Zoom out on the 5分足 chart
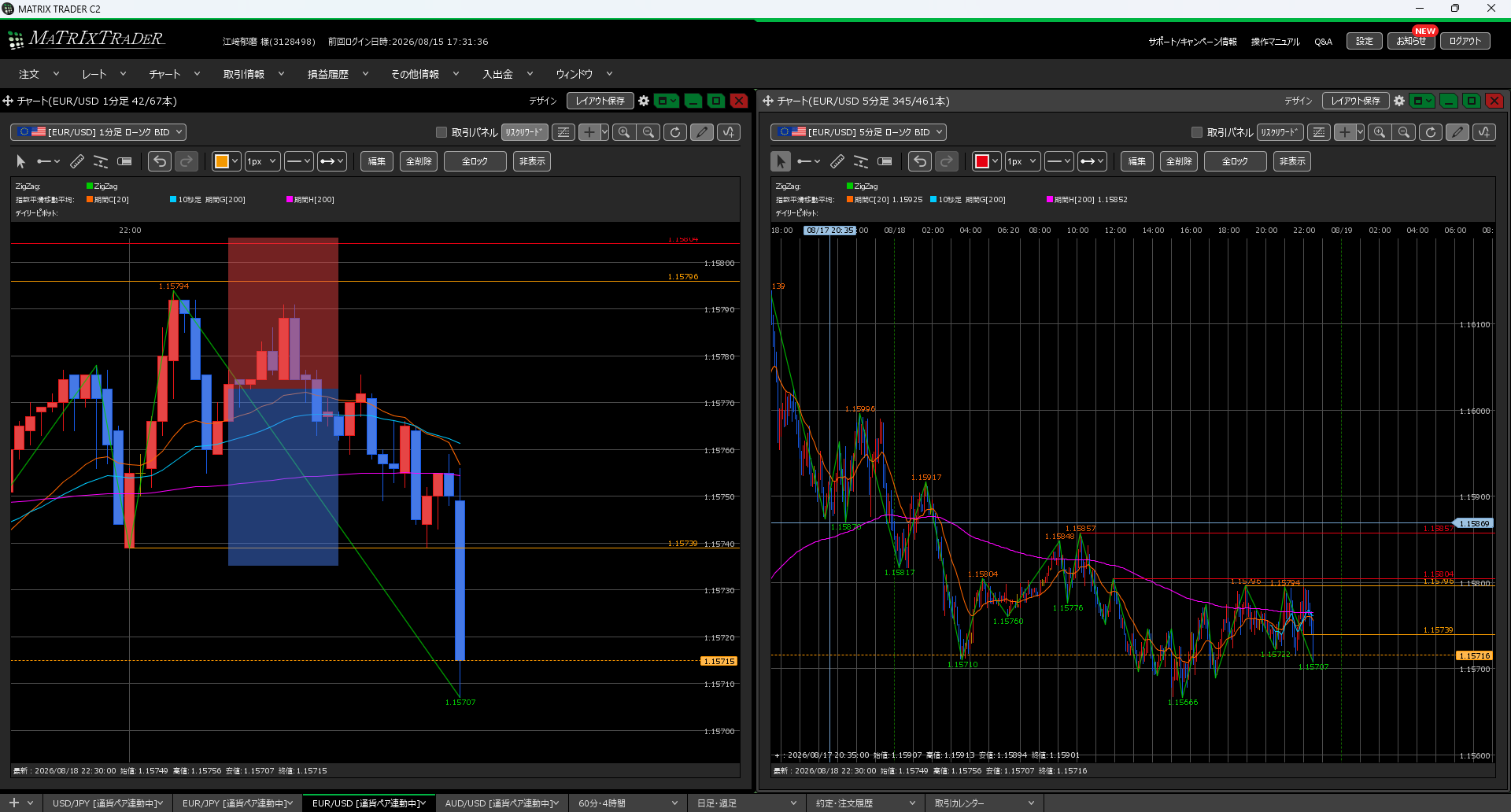Viewport: 1511px width, 812px height. 1404,132
